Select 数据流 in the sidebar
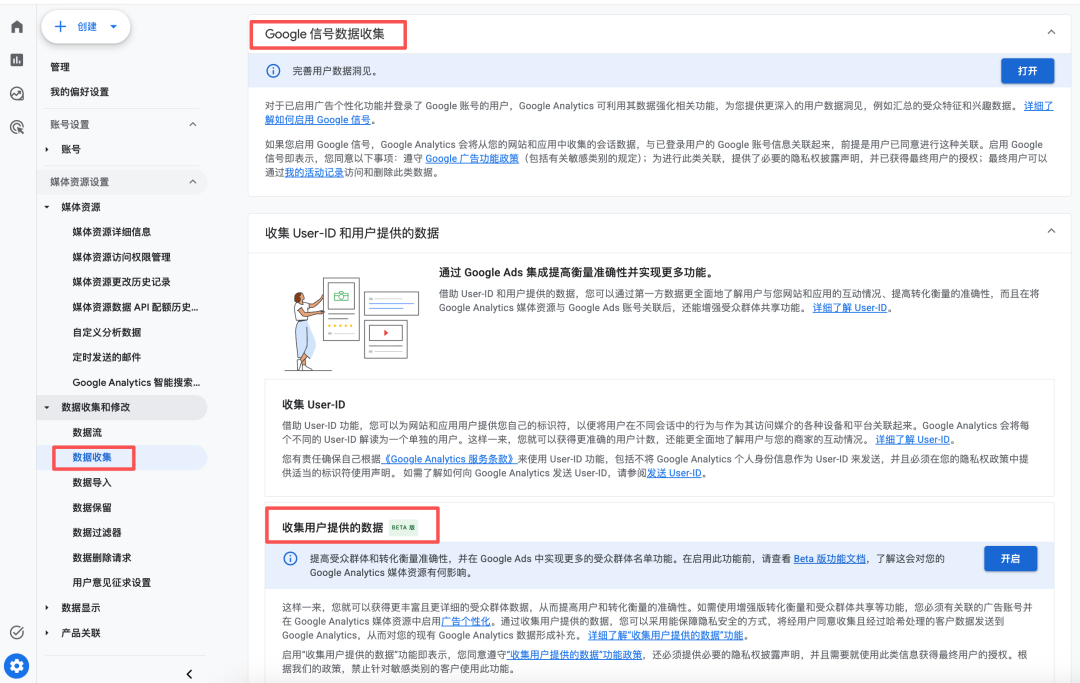The height and width of the screenshot is (683, 1080). (x=87, y=432)
